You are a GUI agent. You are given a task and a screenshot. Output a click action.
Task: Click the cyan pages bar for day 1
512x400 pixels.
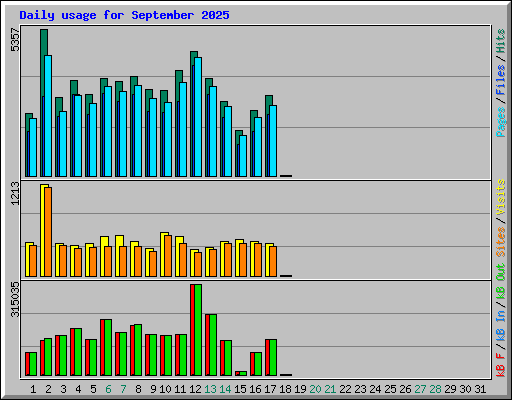click(x=33, y=148)
